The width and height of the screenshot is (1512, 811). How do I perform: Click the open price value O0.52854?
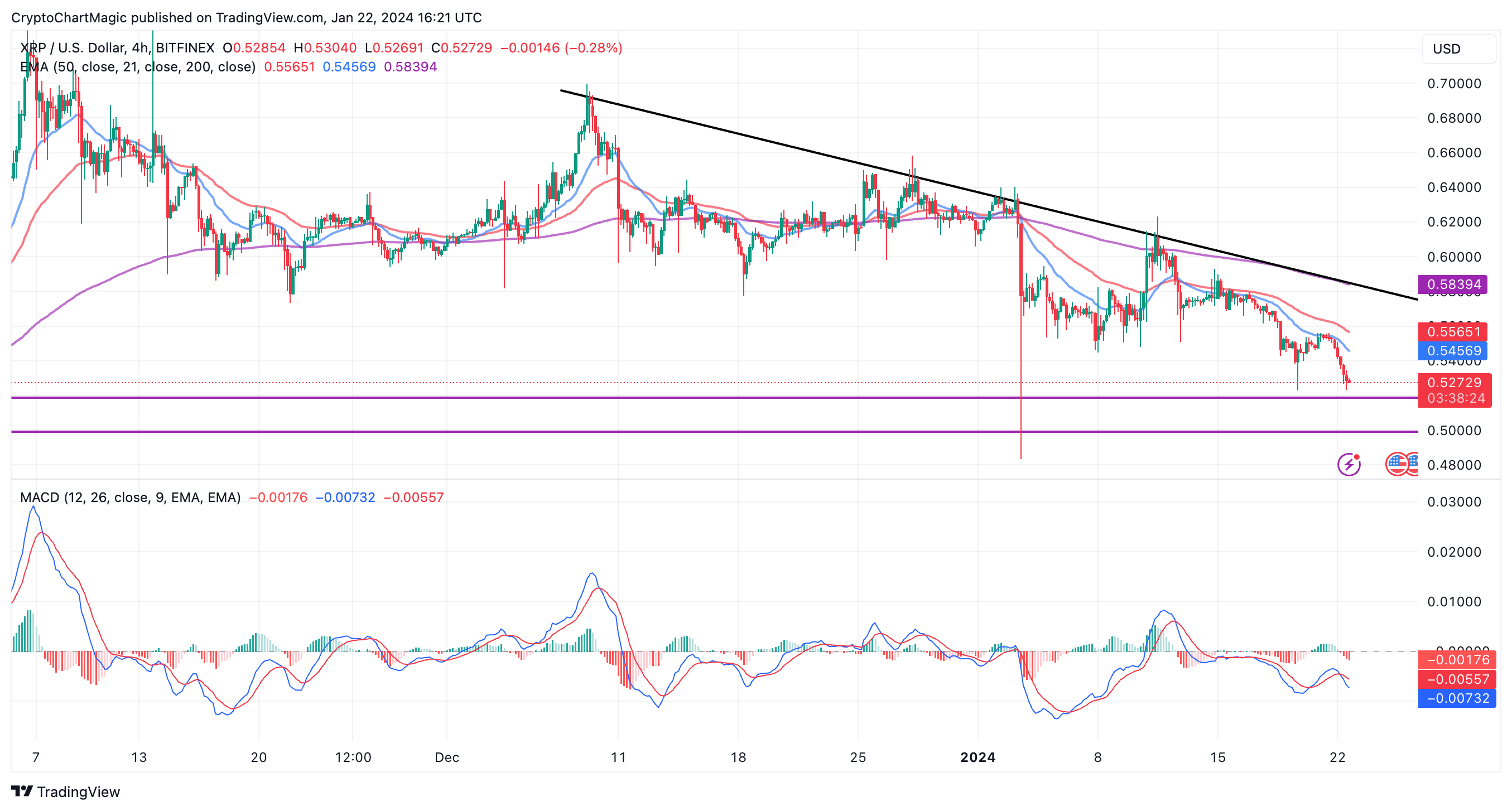point(254,47)
